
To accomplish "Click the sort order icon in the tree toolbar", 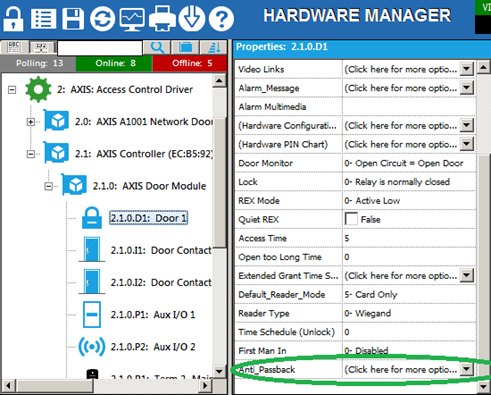I will [214, 48].
